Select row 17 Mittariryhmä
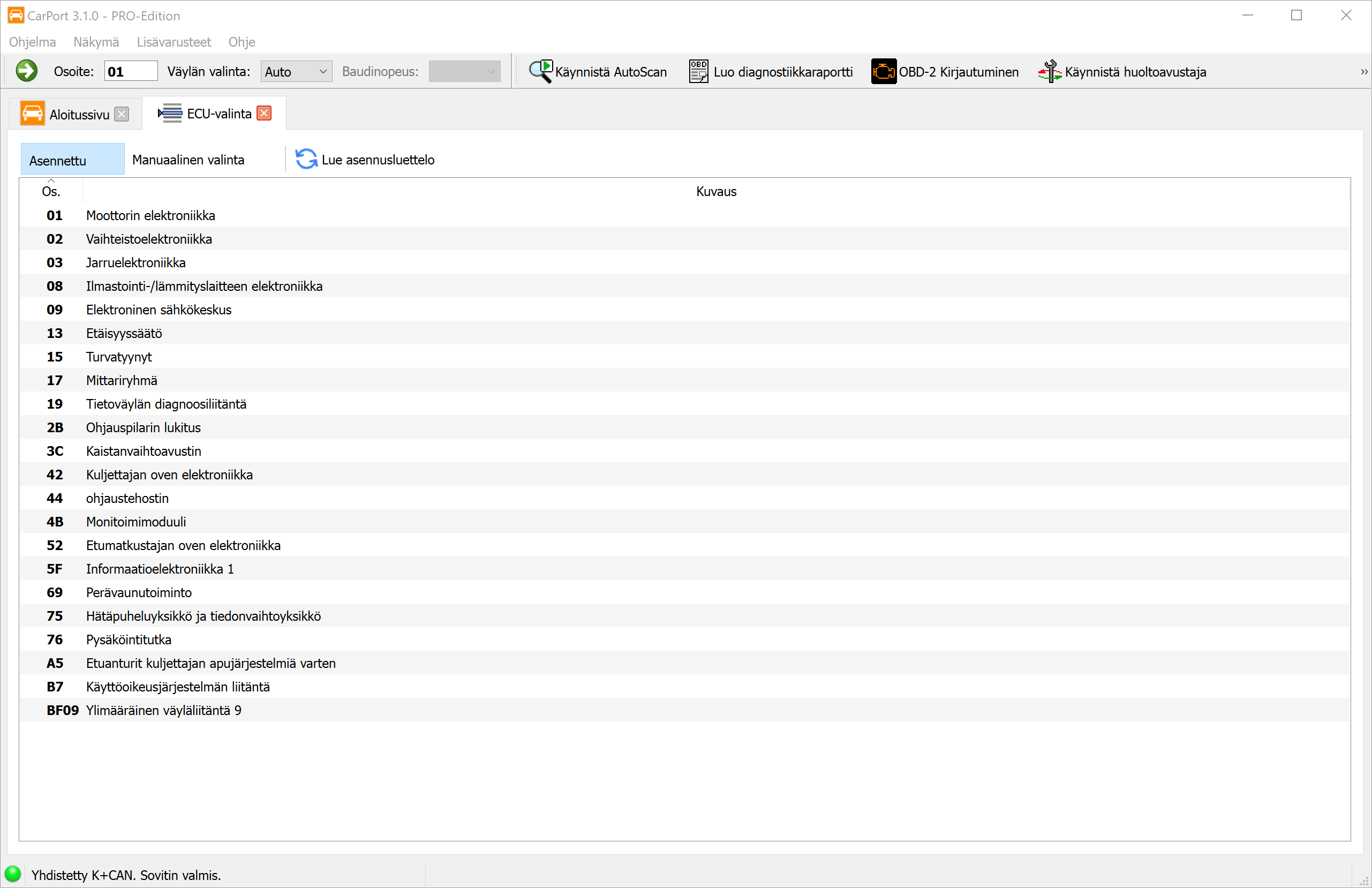1372x888 pixels. click(121, 380)
